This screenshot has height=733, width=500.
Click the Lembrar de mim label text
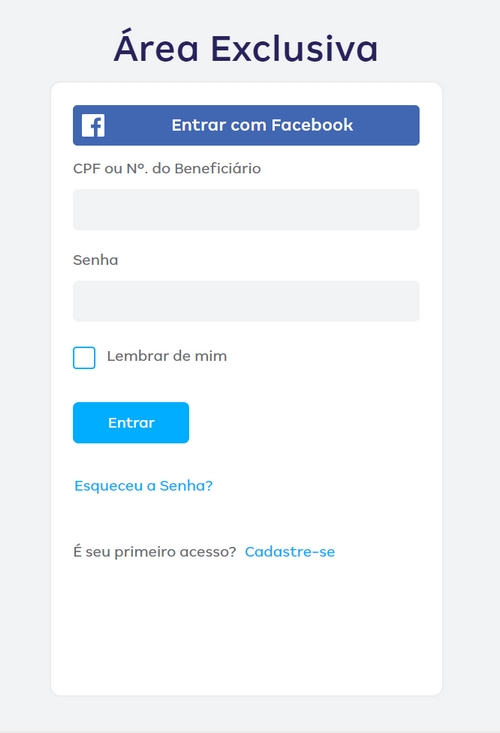tap(167, 356)
